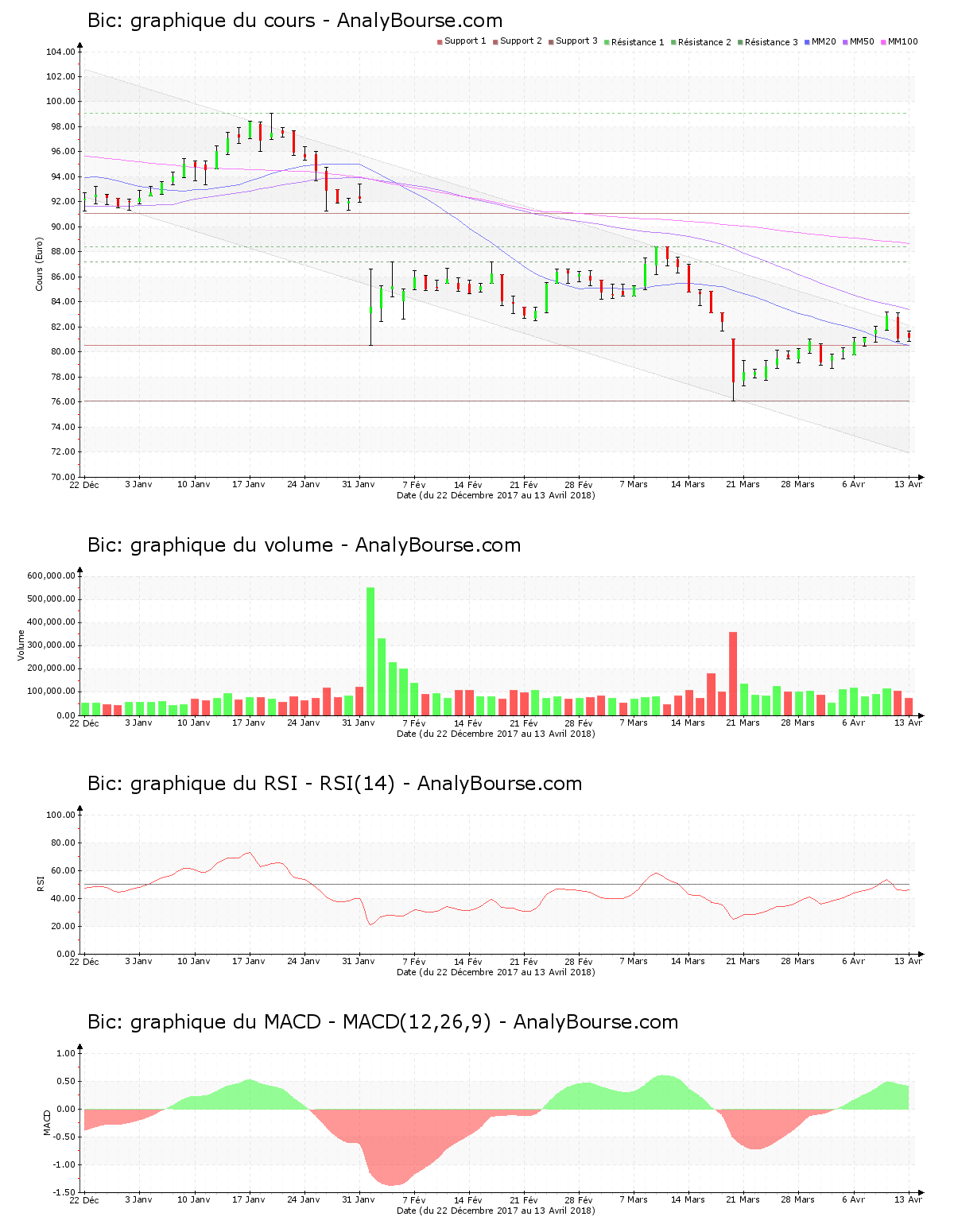The width and height of the screenshot is (954, 1232).
Task: Click '13 Avr' date on price chart
Action: [x=908, y=485]
